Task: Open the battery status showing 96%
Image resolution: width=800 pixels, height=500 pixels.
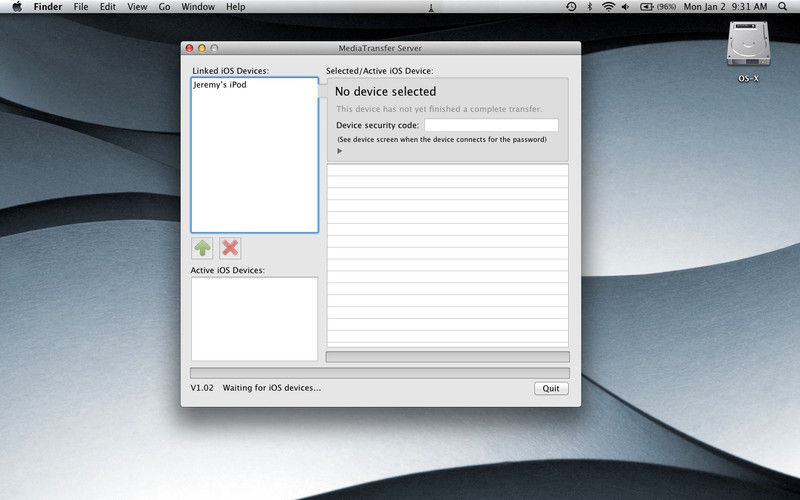Action: 658,7
